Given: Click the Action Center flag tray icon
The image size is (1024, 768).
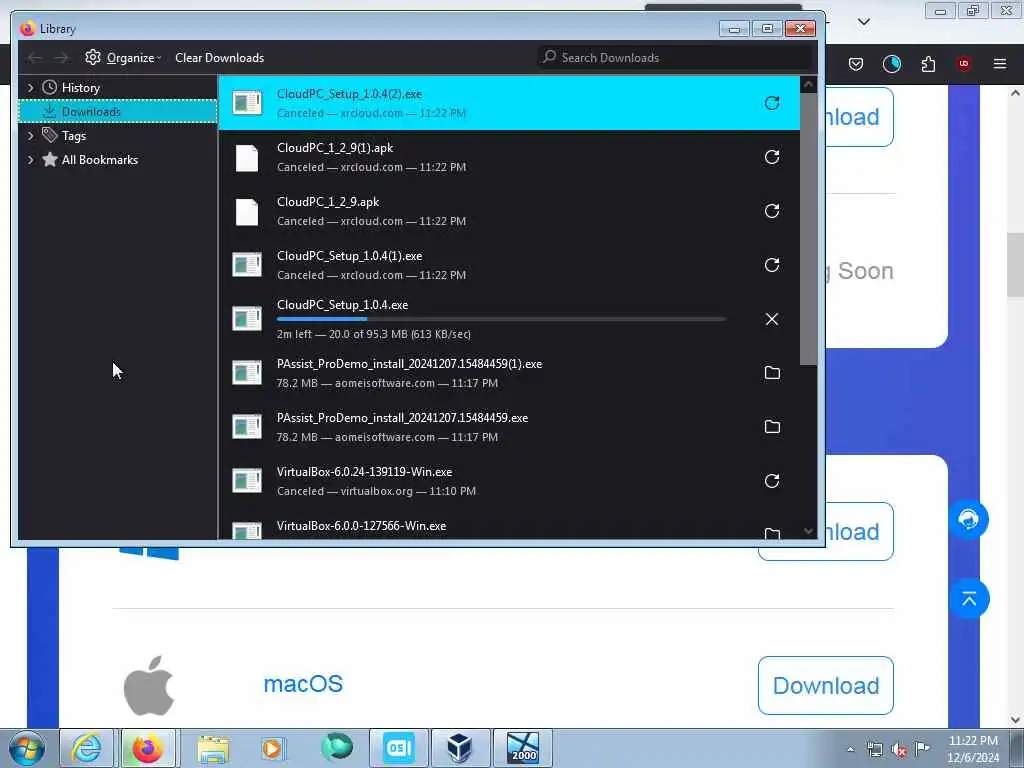Looking at the screenshot, I should pos(922,749).
